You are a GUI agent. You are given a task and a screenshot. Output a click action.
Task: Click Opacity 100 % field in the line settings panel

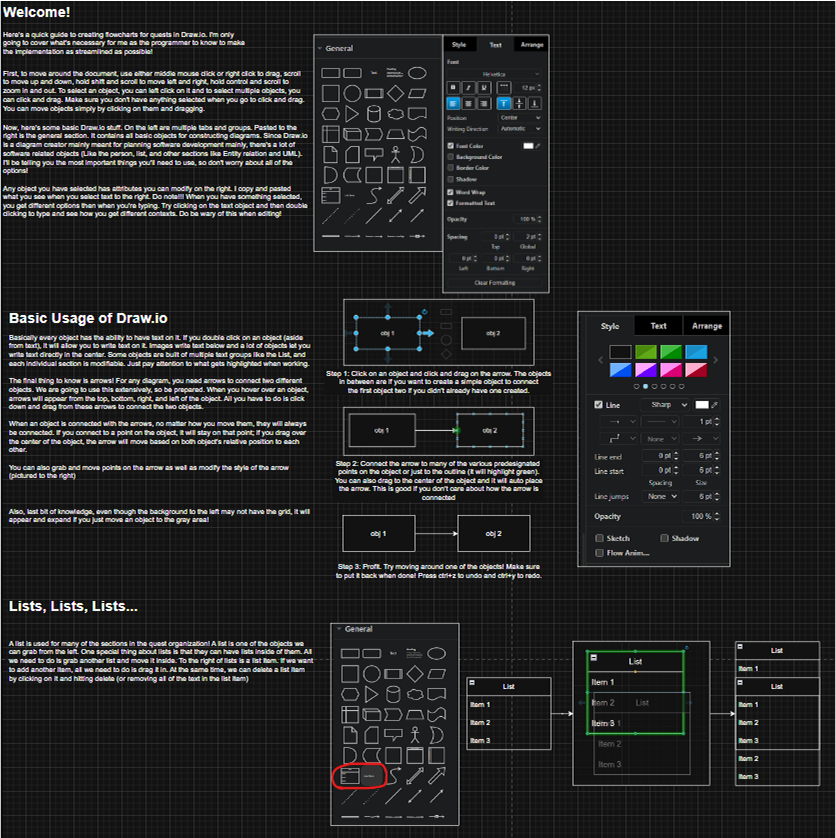702,516
